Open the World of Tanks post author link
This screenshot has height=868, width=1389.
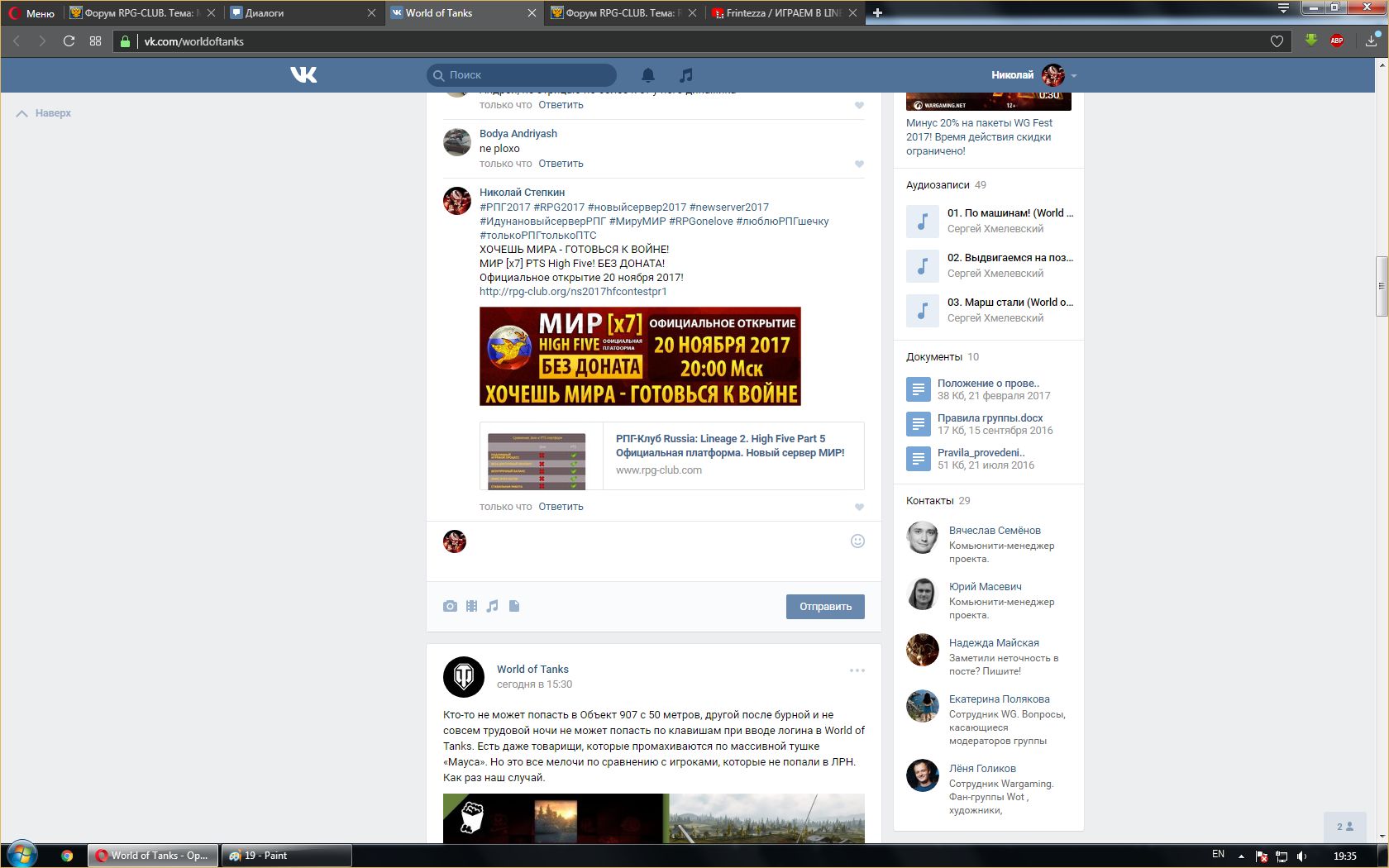(532, 669)
